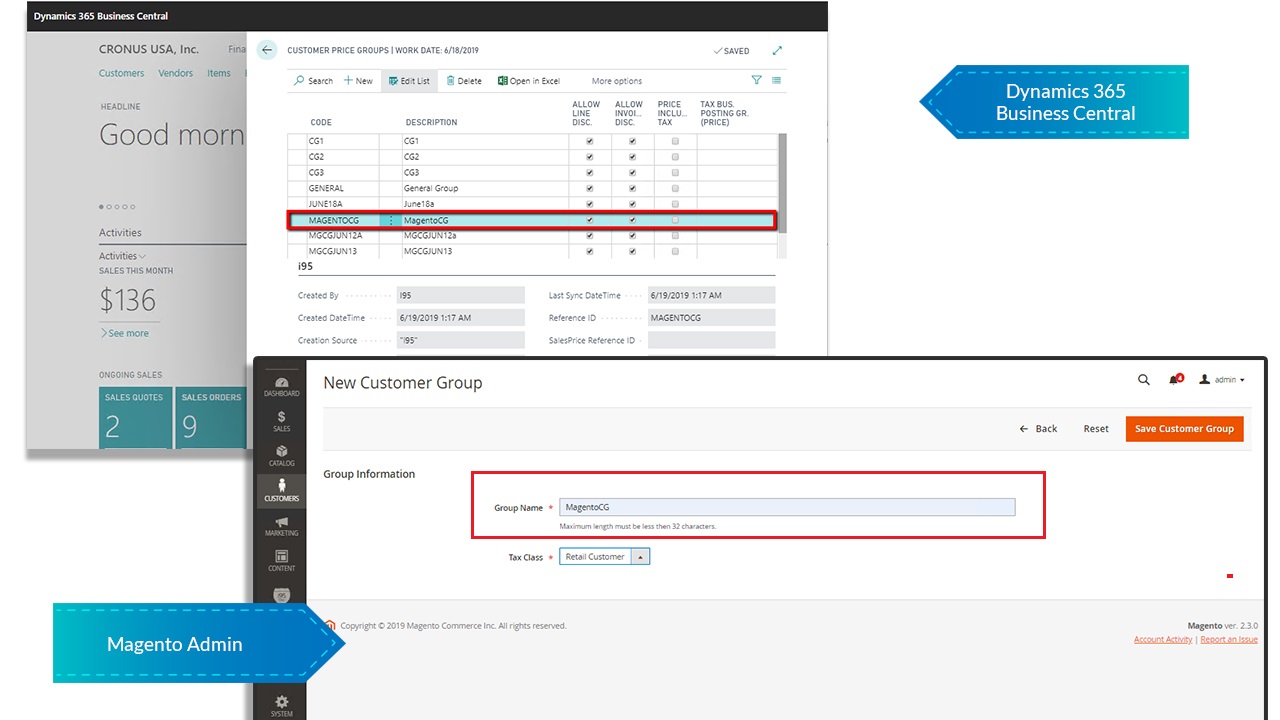1280x720 pixels.
Task: Click the Last Sync DateTime field
Action: pos(711,295)
